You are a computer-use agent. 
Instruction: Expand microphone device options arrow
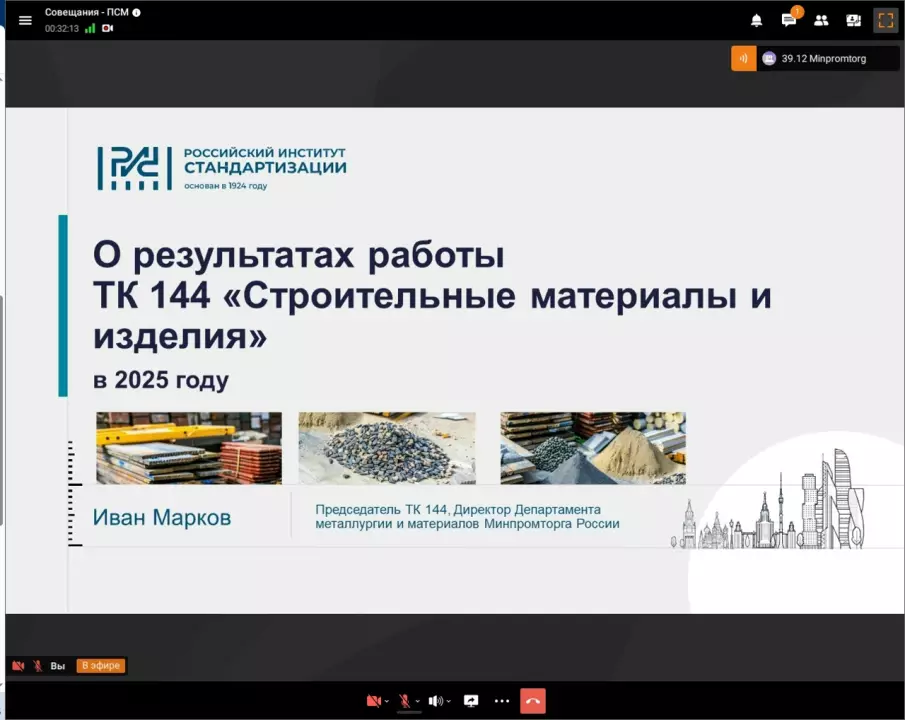[418, 702]
